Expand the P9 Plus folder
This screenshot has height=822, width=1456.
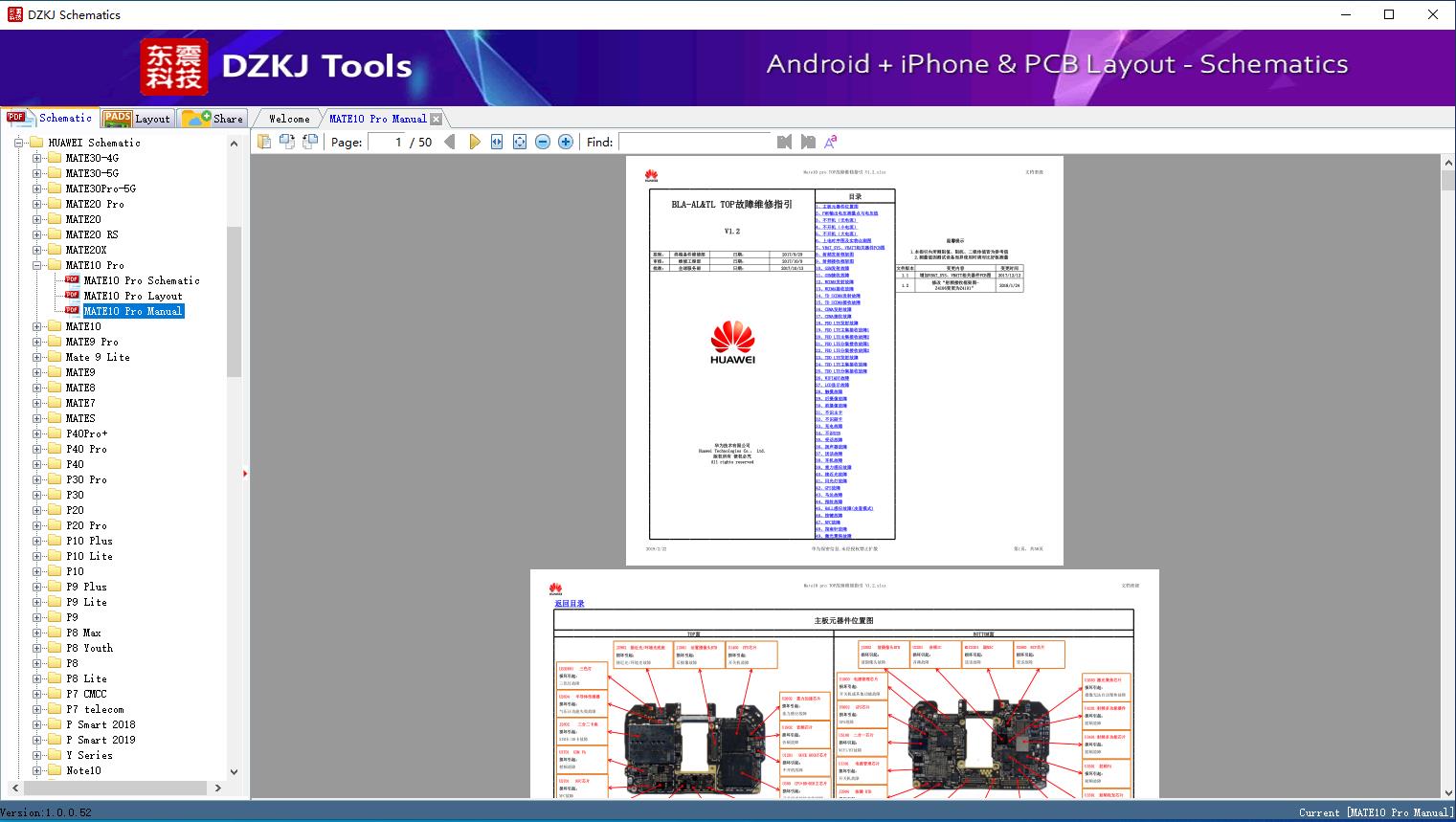37,587
